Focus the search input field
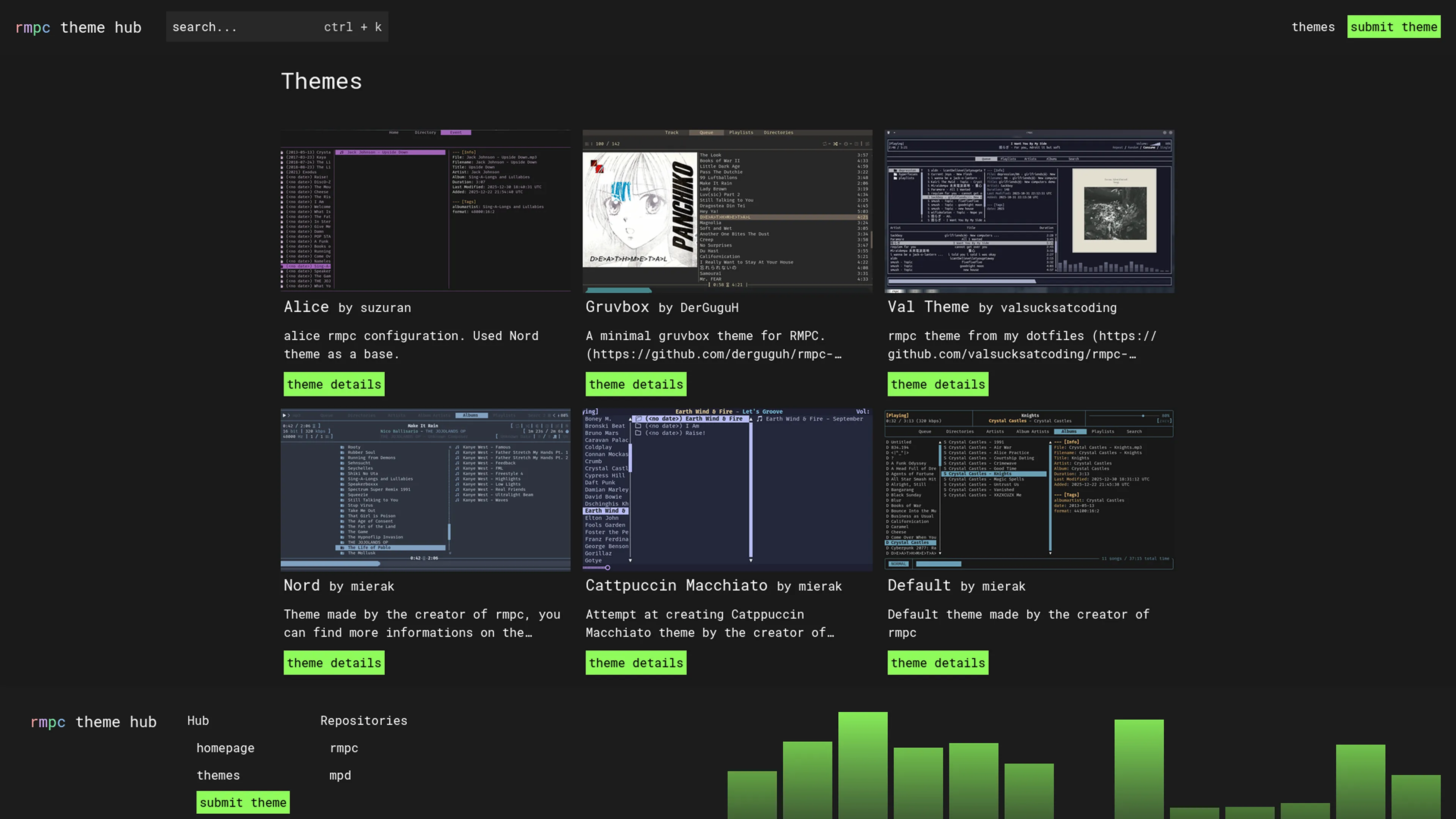Viewport: 1456px width, 819px height. coord(277,27)
